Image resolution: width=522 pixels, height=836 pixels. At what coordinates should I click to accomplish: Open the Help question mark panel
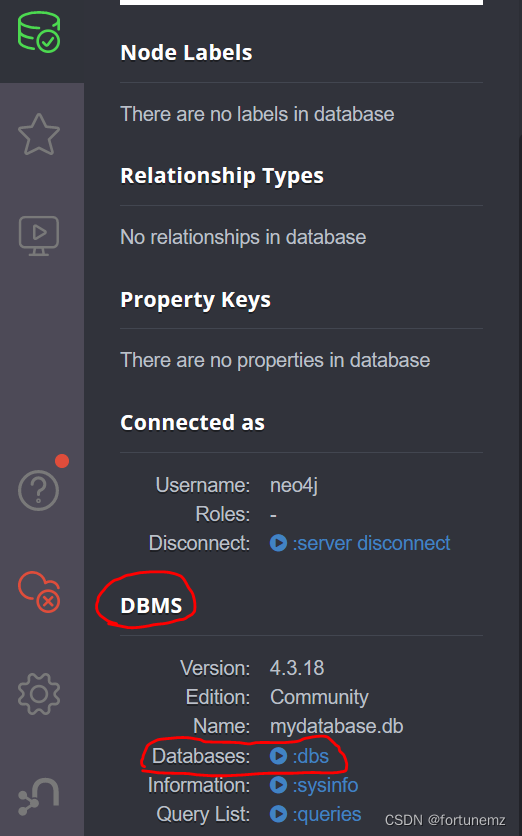[38, 490]
